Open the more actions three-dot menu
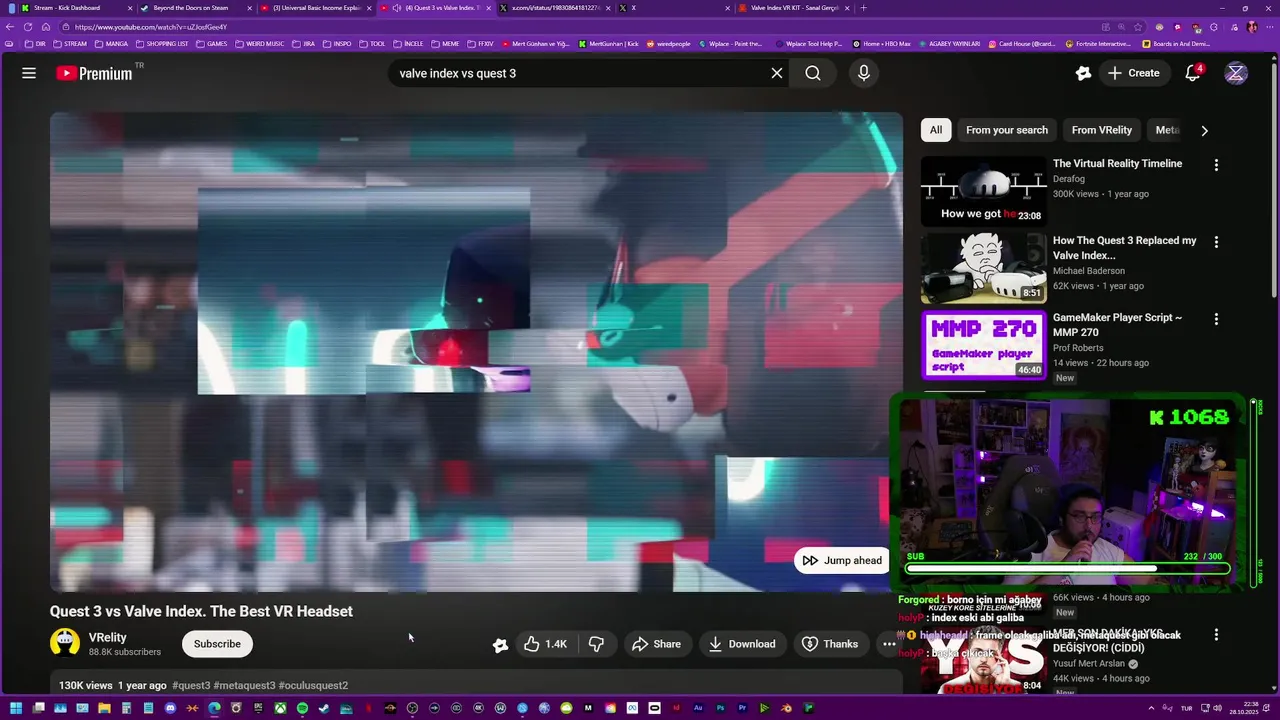Viewport: 1280px width, 720px height. [889, 644]
